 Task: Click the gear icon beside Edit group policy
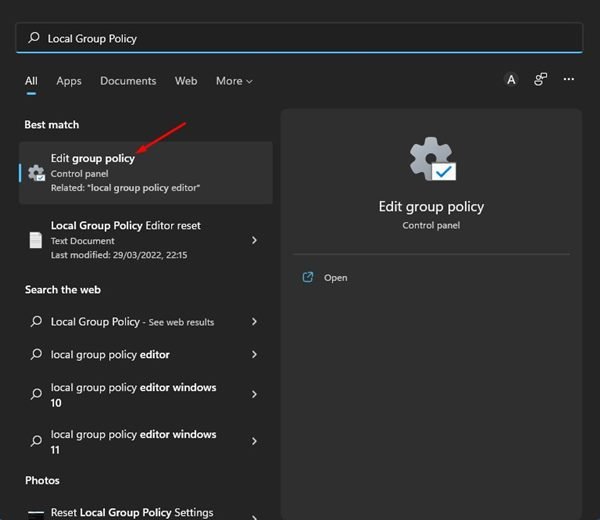(x=36, y=173)
